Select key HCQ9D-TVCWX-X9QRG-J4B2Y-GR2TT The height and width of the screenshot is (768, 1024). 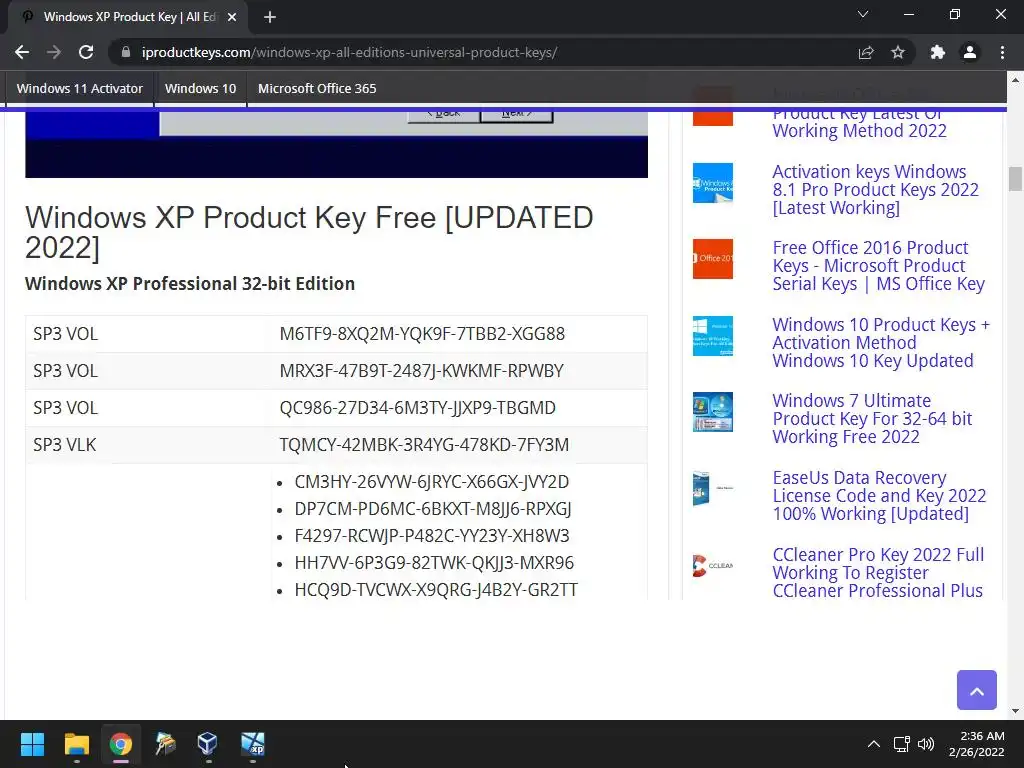coord(436,590)
